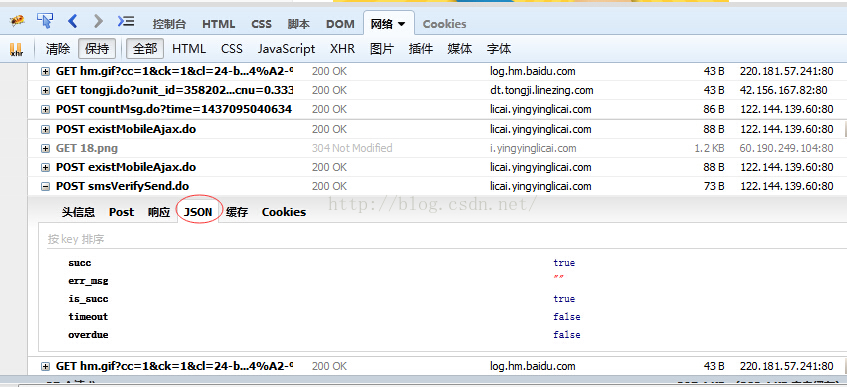
Task: Click the overdue JSON key
Action: pyautogui.click(x=88, y=335)
